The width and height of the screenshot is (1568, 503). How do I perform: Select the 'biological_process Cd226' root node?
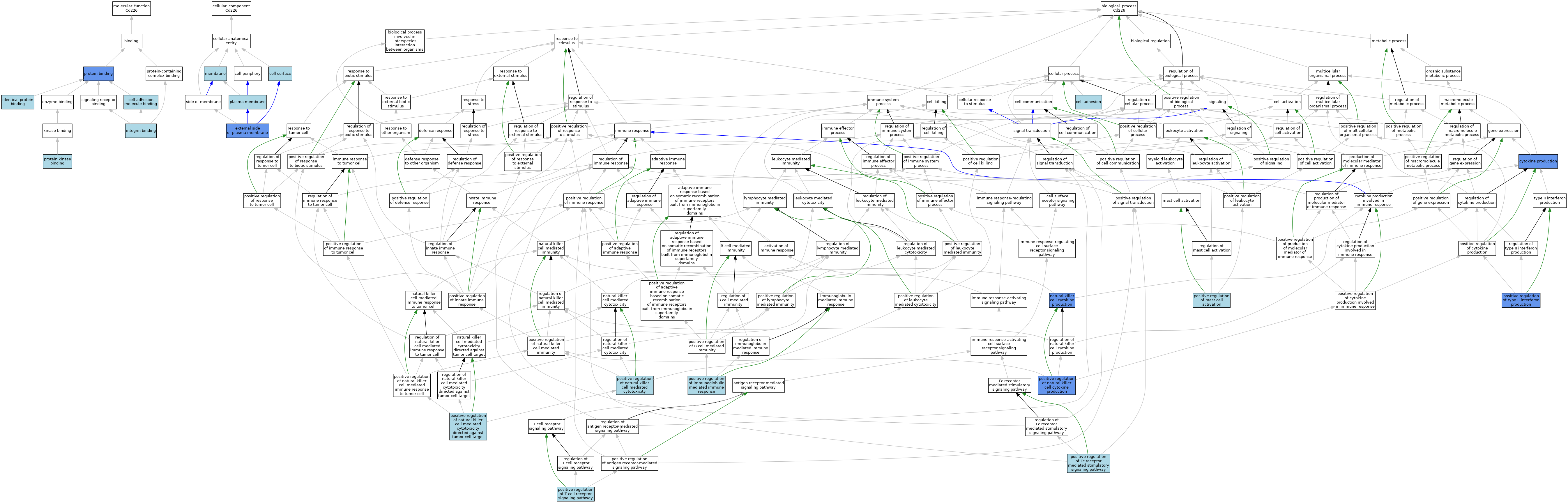pyautogui.click(x=1119, y=8)
